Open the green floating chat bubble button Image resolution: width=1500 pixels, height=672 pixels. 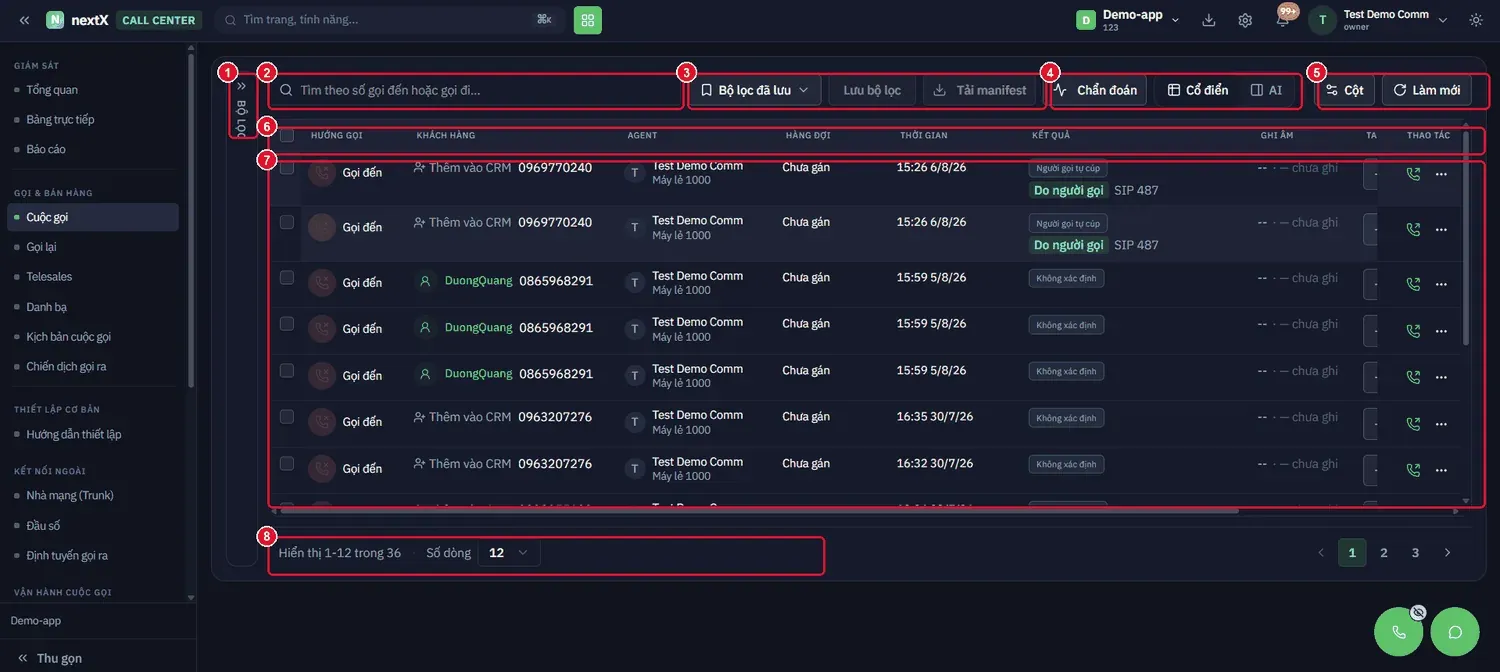pos(1455,632)
